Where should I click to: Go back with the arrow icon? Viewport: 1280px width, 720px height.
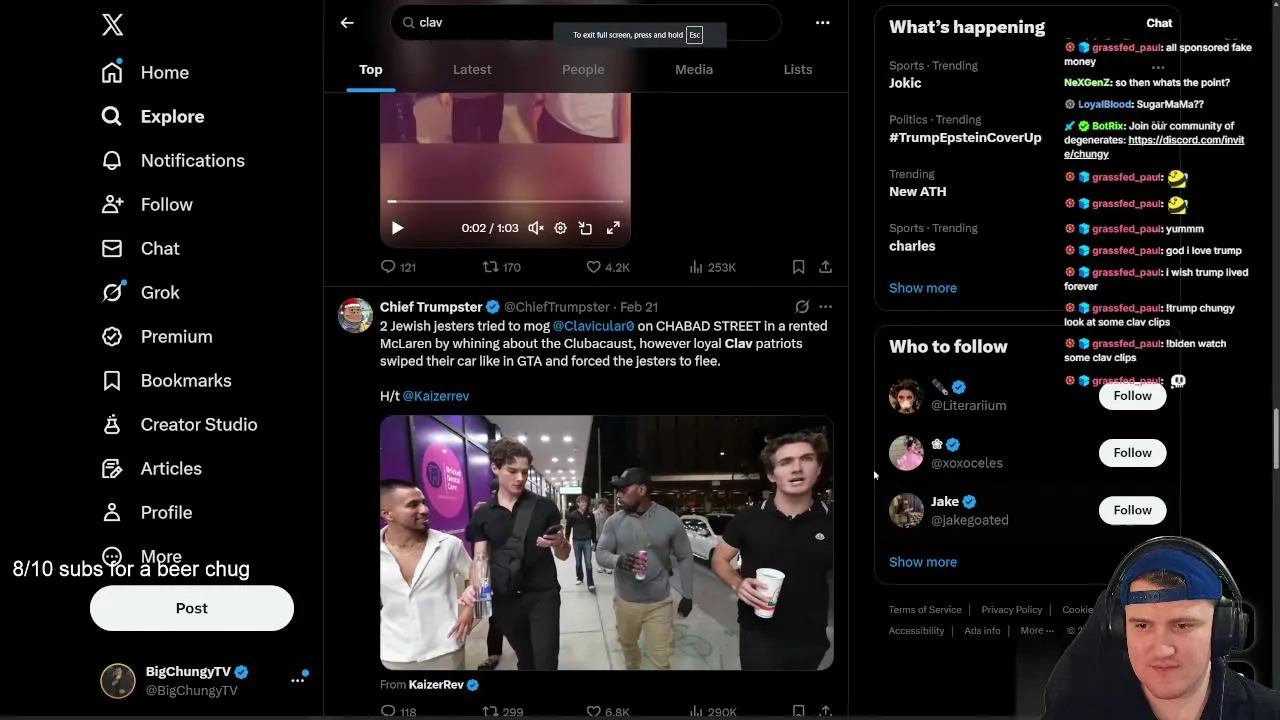[x=347, y=22]
